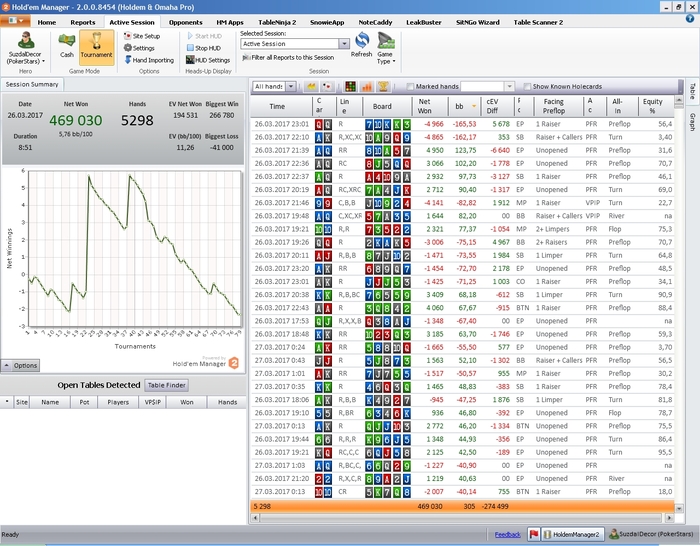The height and width of the screenshot is (546, 700).
Task: Click the bar chart icon above hands table
Action: (367, 87)
